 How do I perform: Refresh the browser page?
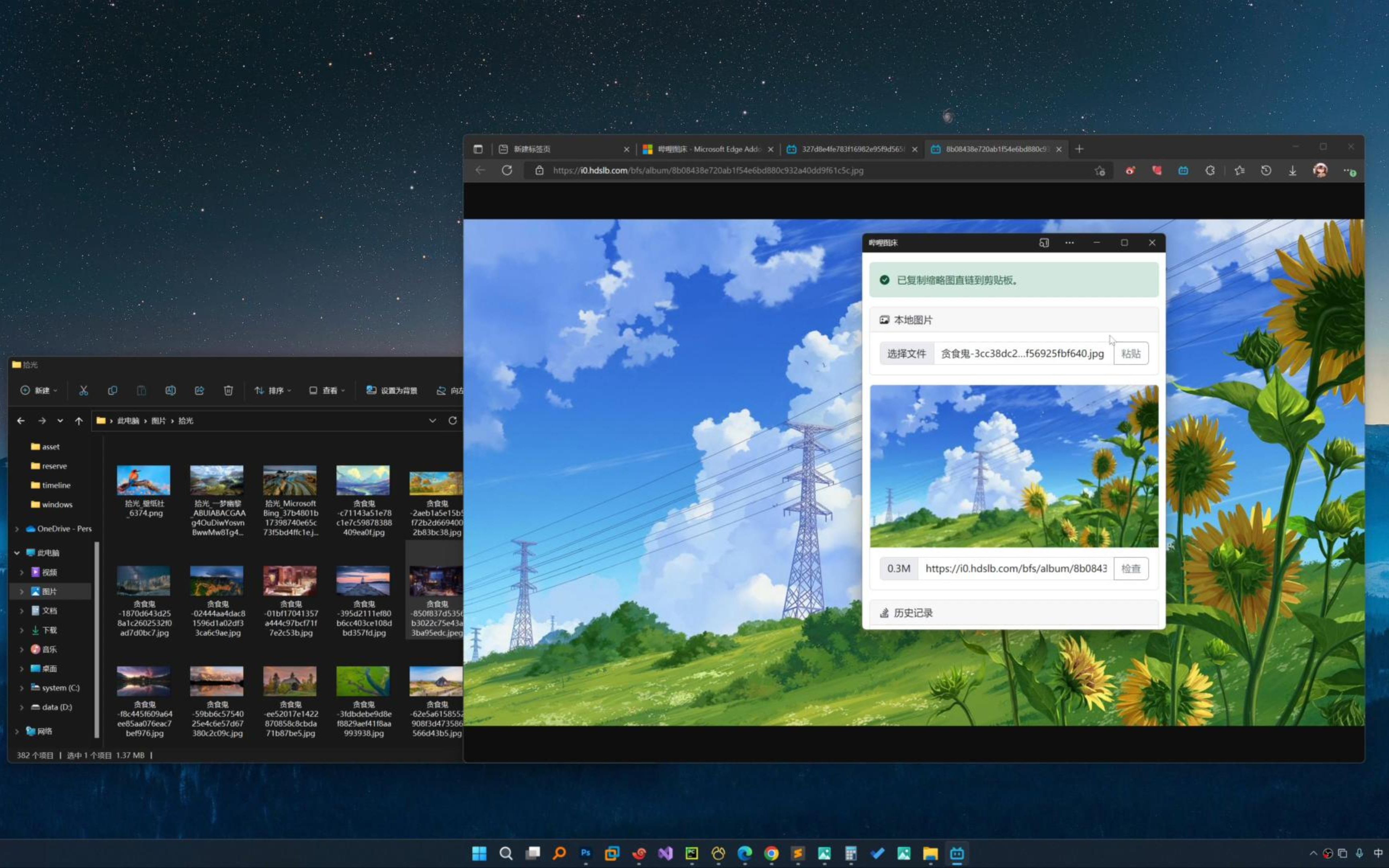pyautogui.click(x=507, y=170)
